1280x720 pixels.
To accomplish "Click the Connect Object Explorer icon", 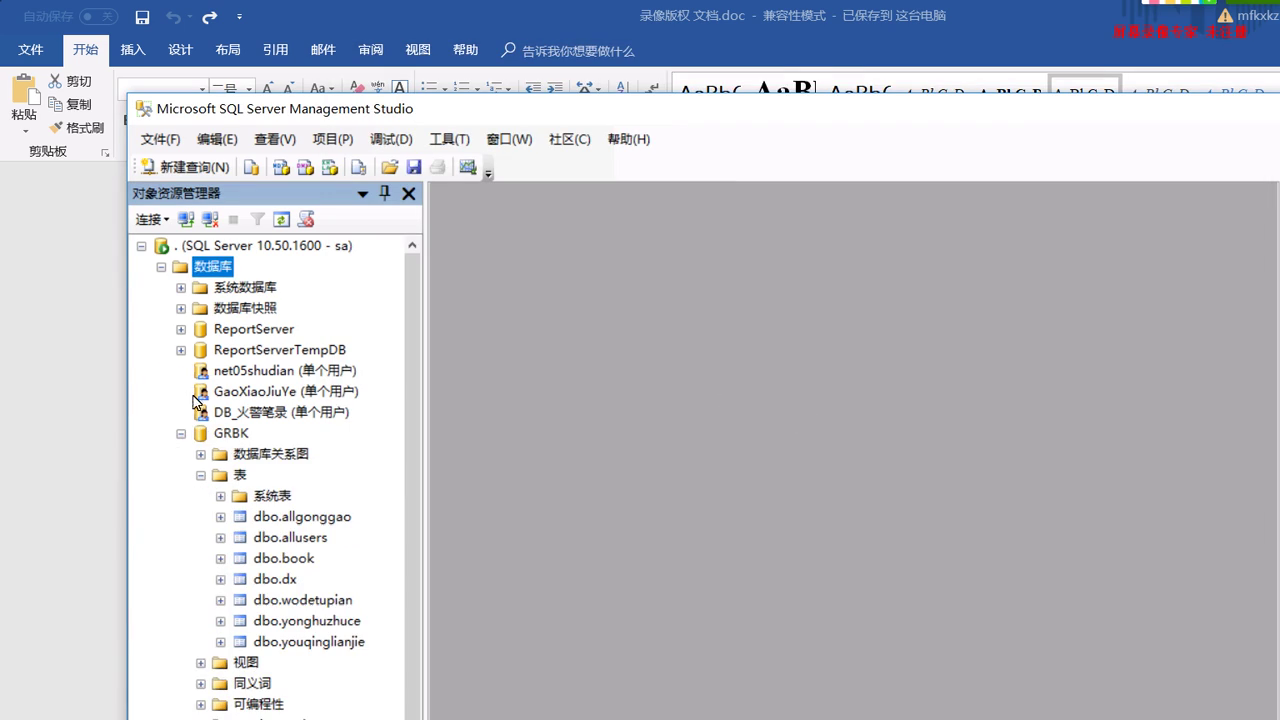I will tap(186, 219).
